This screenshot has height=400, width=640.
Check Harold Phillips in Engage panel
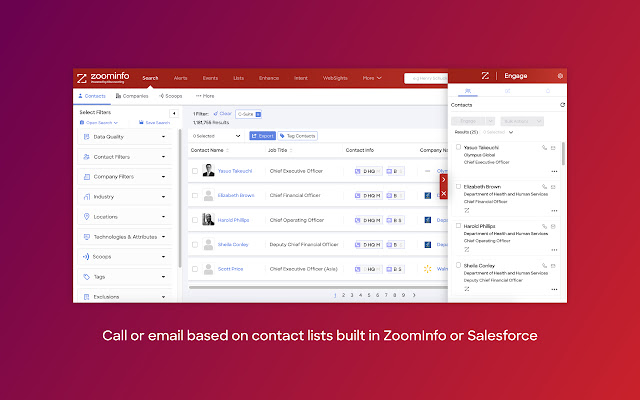click(458, 225)
